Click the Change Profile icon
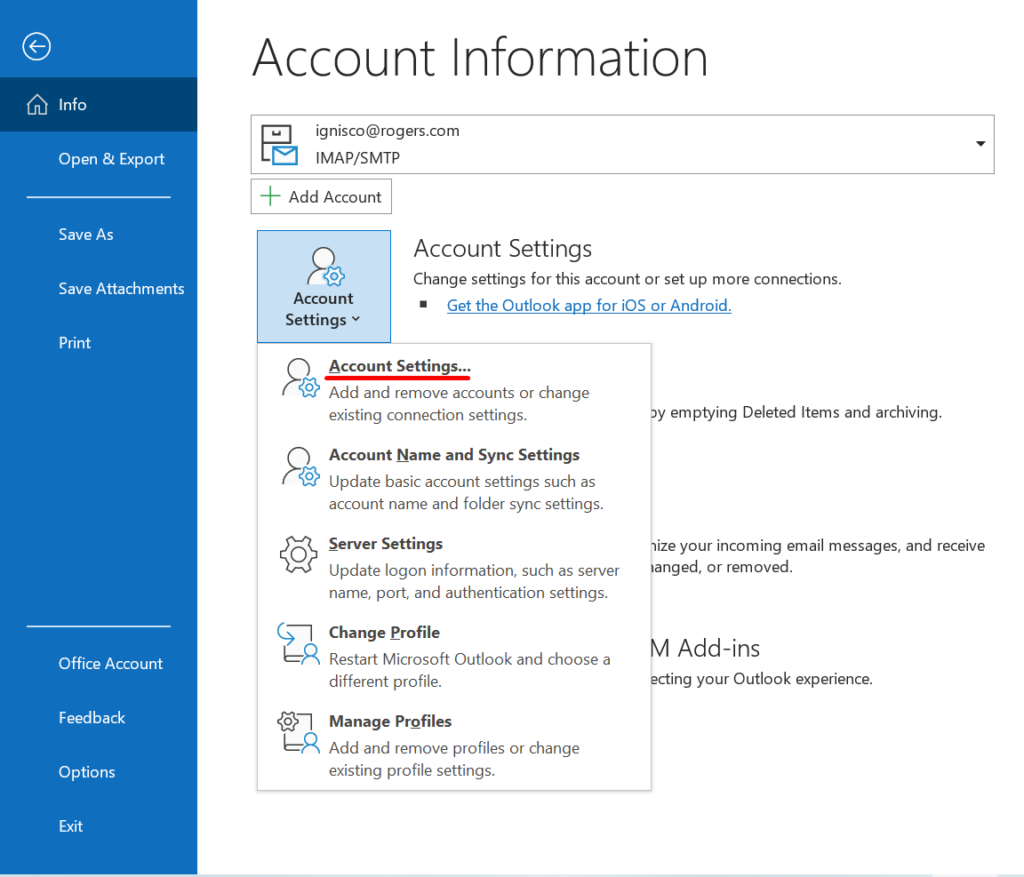The width and height of the screenshot is (1024, 877). click(298, 644)
